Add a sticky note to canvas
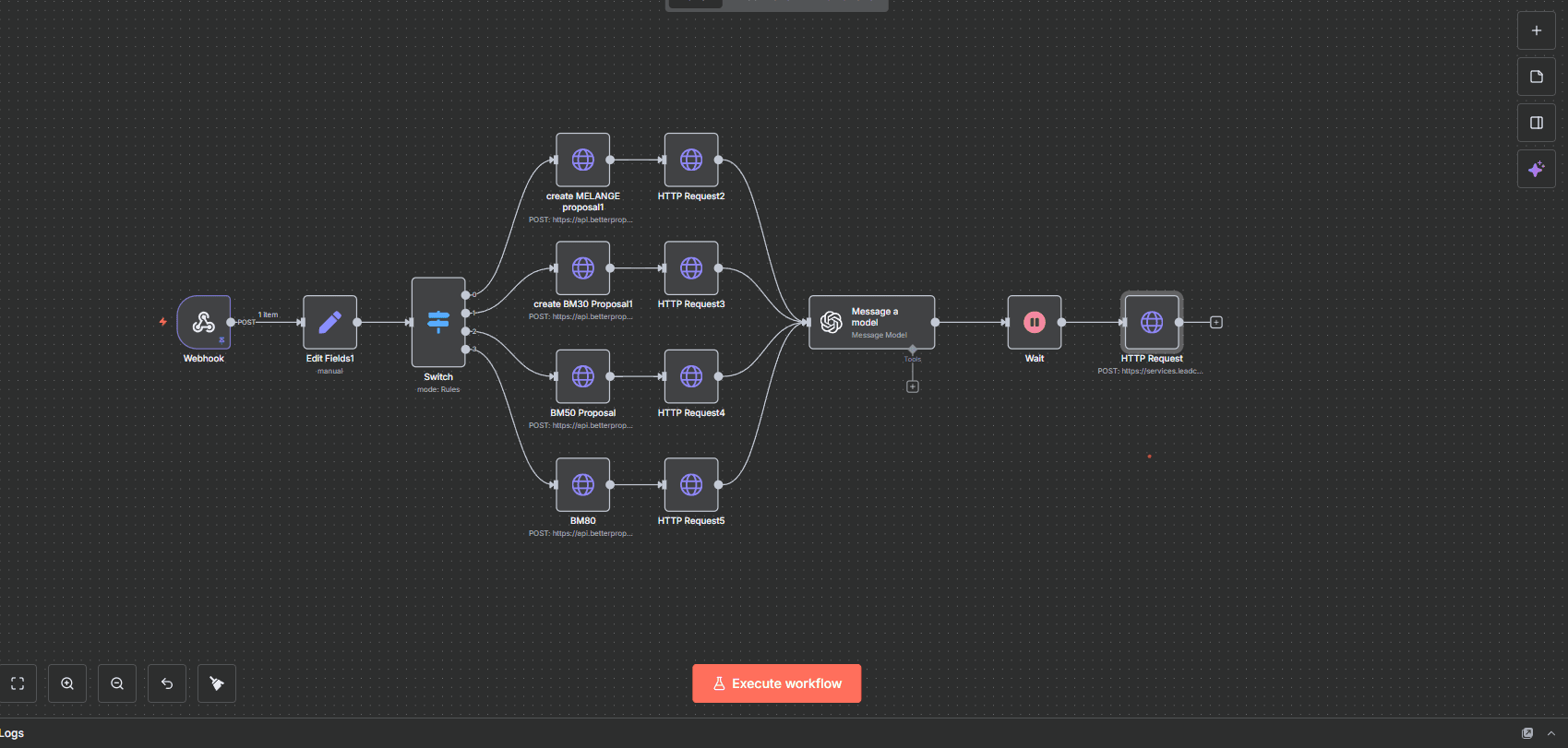1568x748 pixels. point(1537,77)
